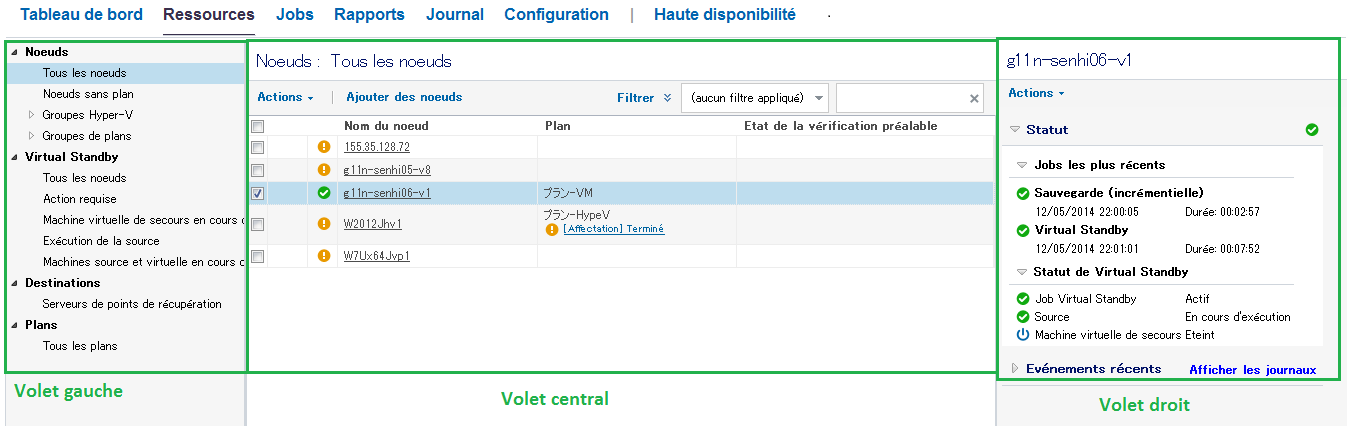Click green check icon beside Sauvegarde (incrémentielle)
This screenshot has width=1352, height=426.
click(1022, 193)
